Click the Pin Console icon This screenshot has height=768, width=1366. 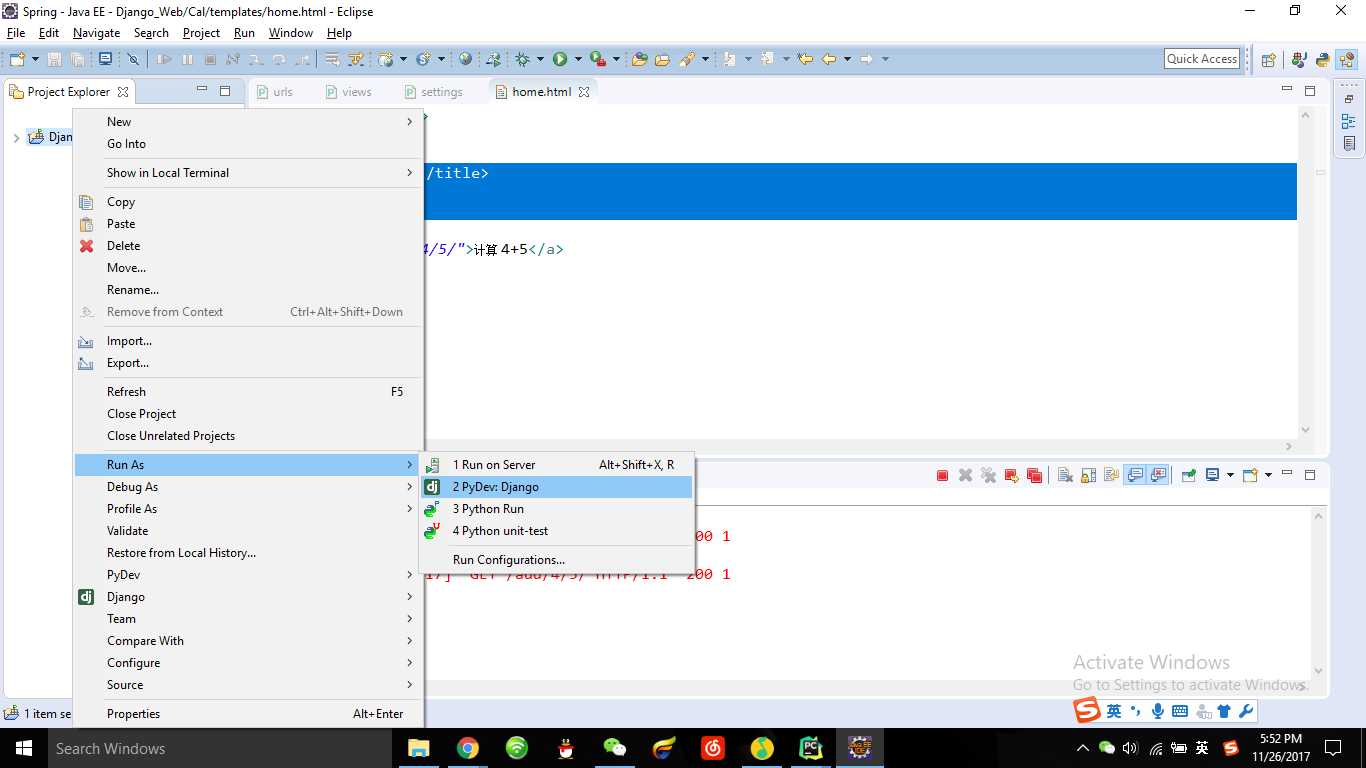pyautogui.click(x=1188, y=475)
